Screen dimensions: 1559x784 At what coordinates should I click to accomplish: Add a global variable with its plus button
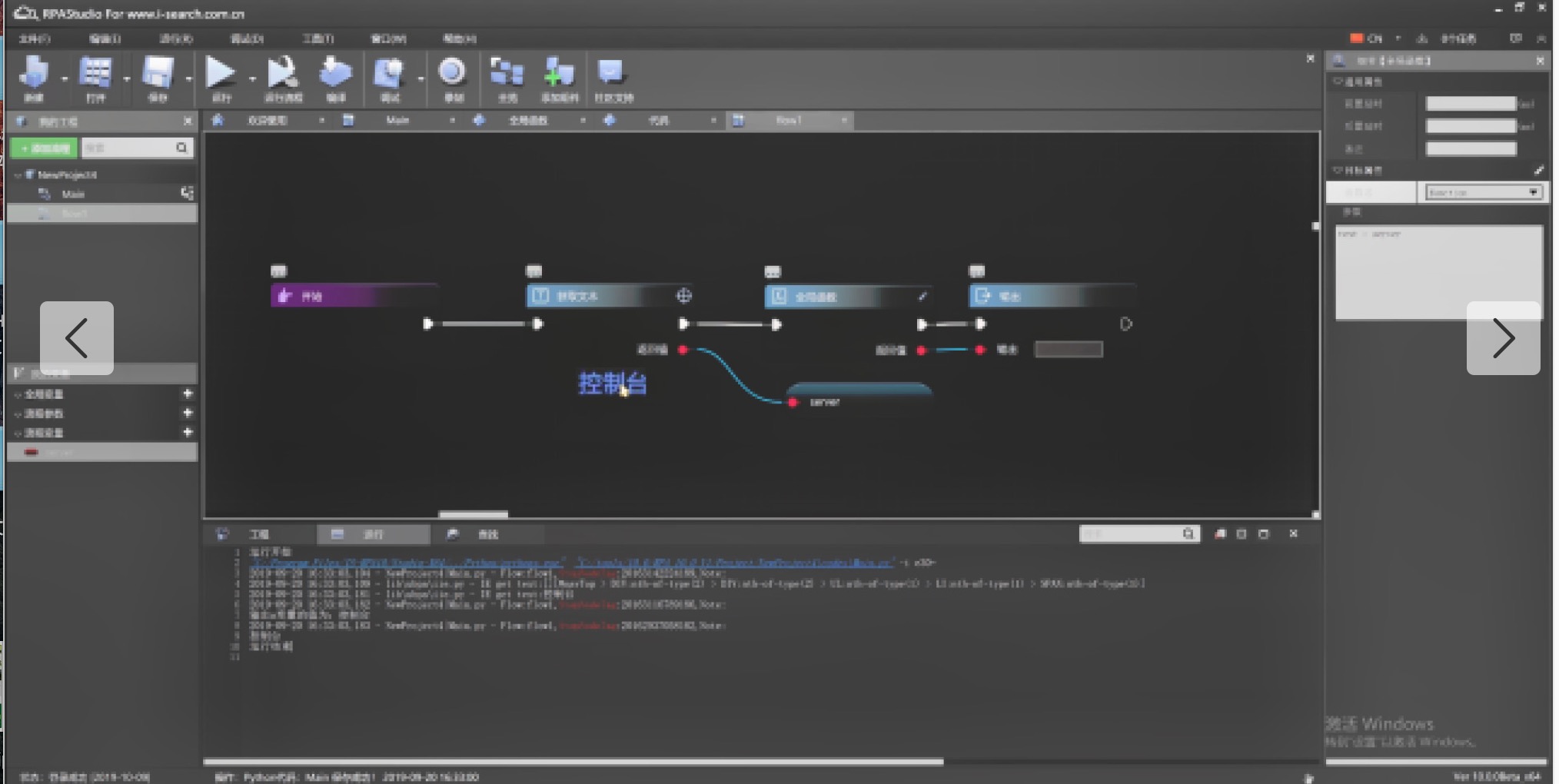[188, 394]
